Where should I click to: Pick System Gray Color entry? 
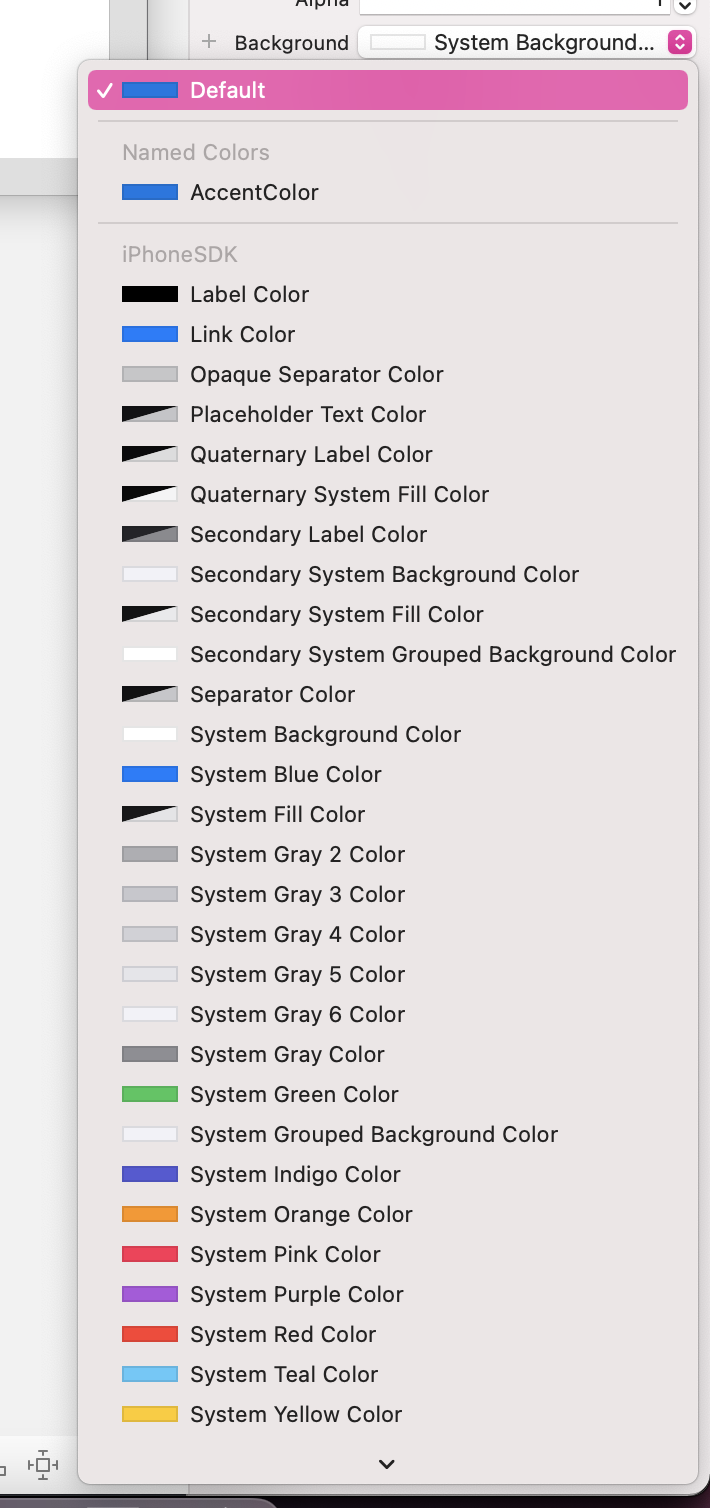388,1054
